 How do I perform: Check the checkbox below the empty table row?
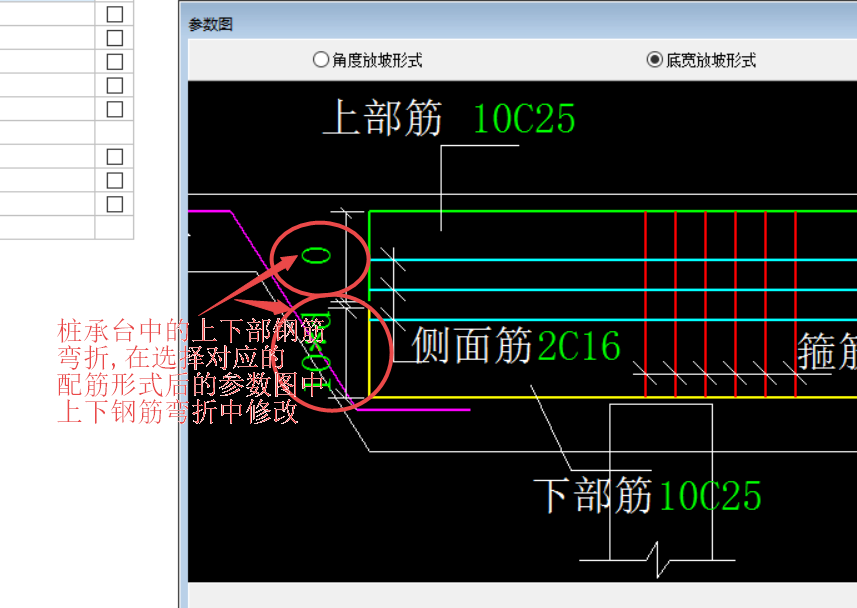[x=117, y=156]
